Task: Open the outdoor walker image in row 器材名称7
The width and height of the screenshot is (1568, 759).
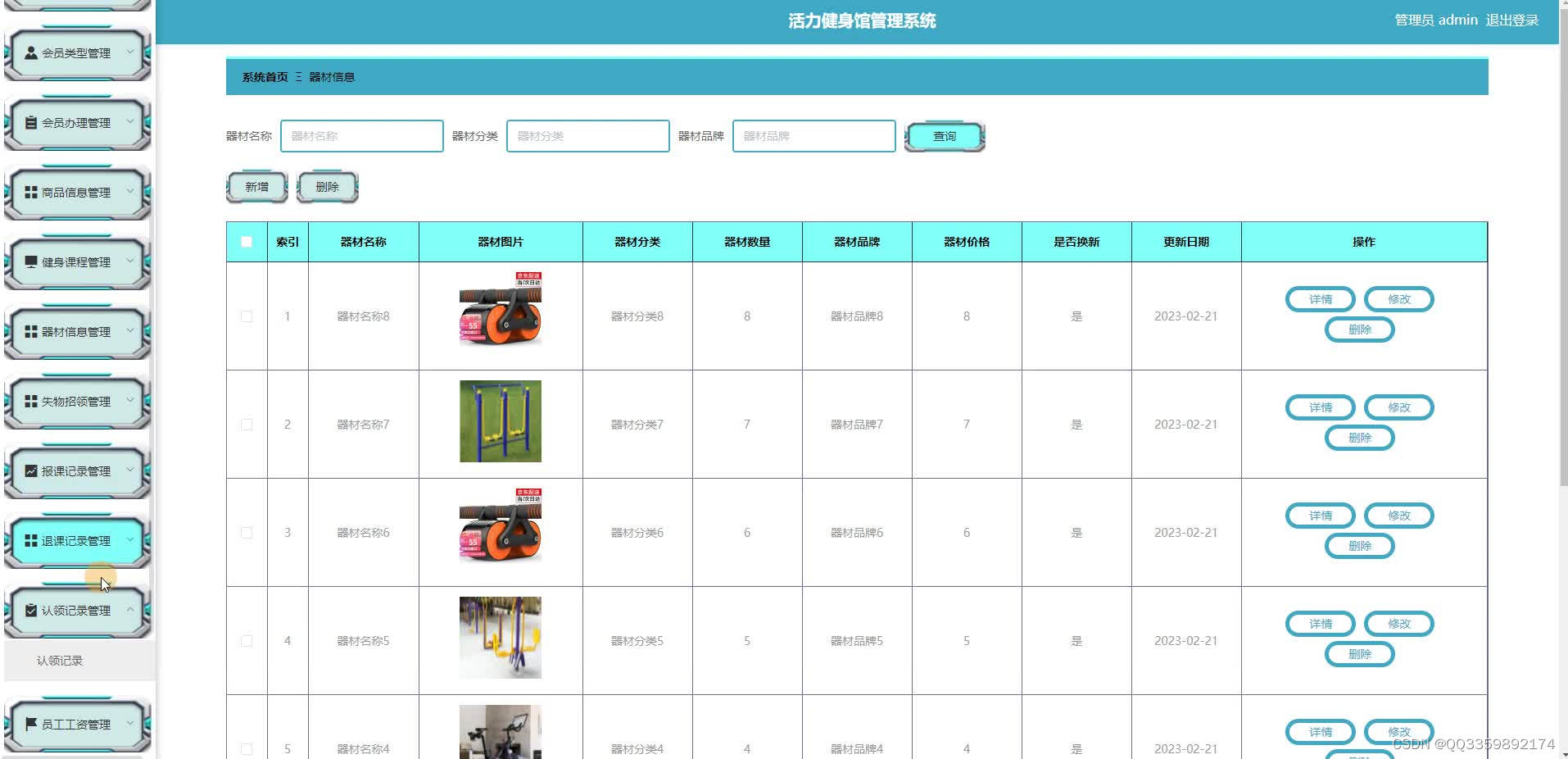Action: (x=501, y=421)
